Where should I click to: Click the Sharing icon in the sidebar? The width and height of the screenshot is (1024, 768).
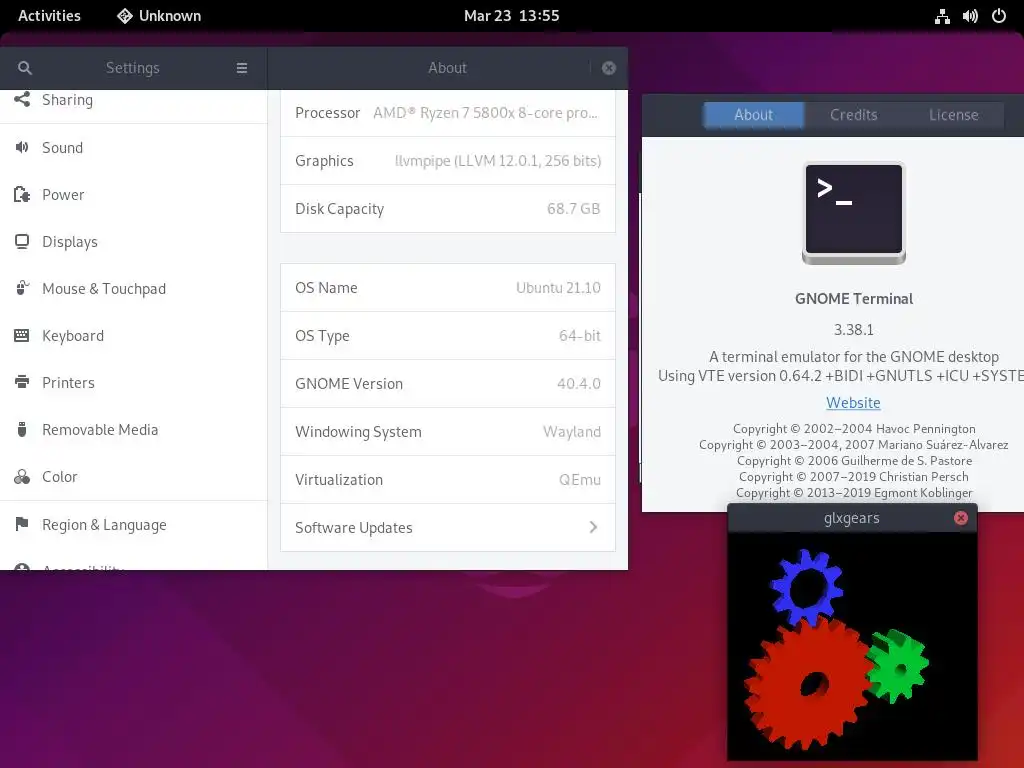[x=22, y=99]
